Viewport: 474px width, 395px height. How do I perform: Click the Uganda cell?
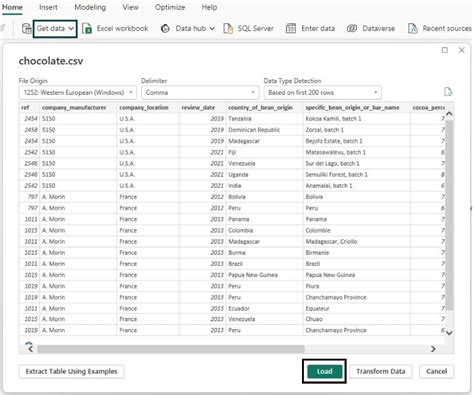coord(265,175)
